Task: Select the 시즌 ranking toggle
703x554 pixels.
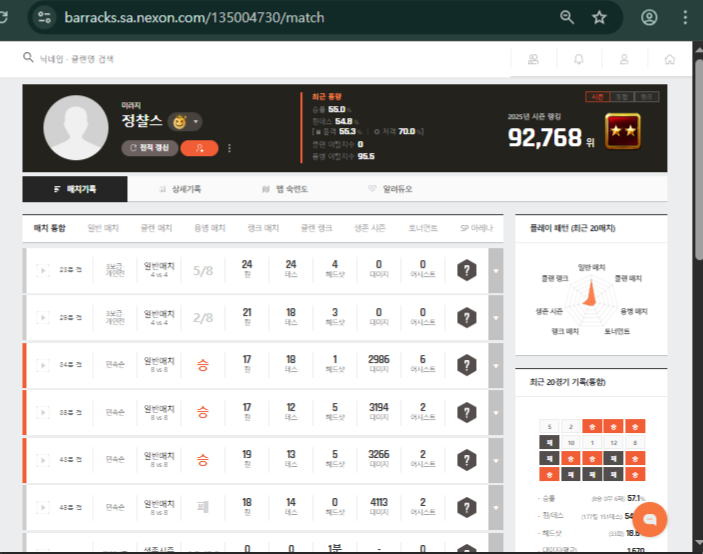Action: (597, 97)
